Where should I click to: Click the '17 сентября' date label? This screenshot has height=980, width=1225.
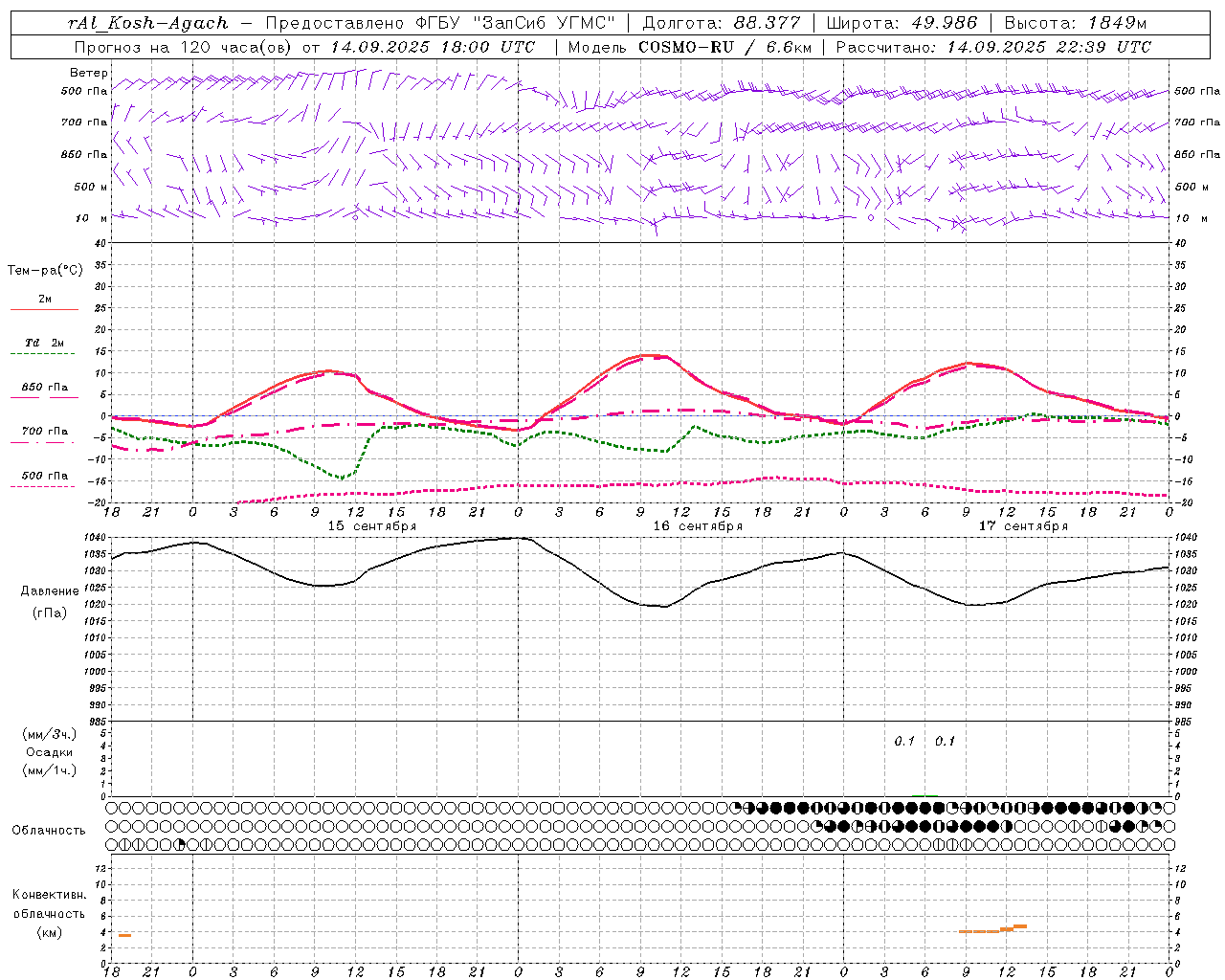point(1023,526)
